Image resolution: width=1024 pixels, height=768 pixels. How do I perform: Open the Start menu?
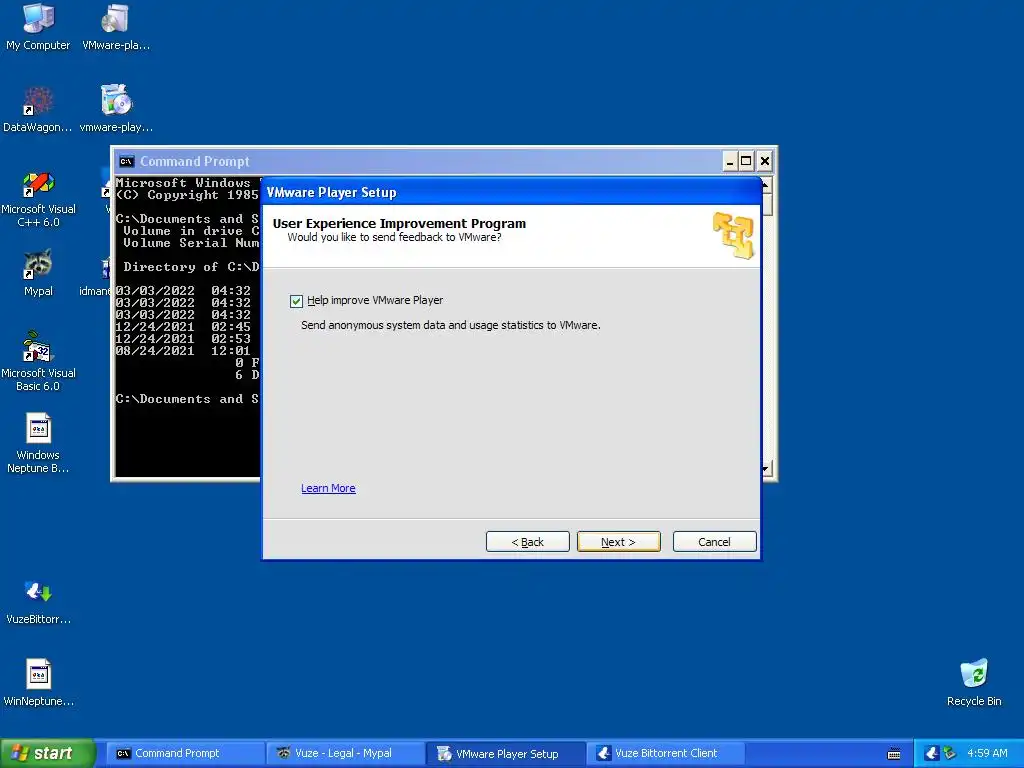[x=47, y=753]
